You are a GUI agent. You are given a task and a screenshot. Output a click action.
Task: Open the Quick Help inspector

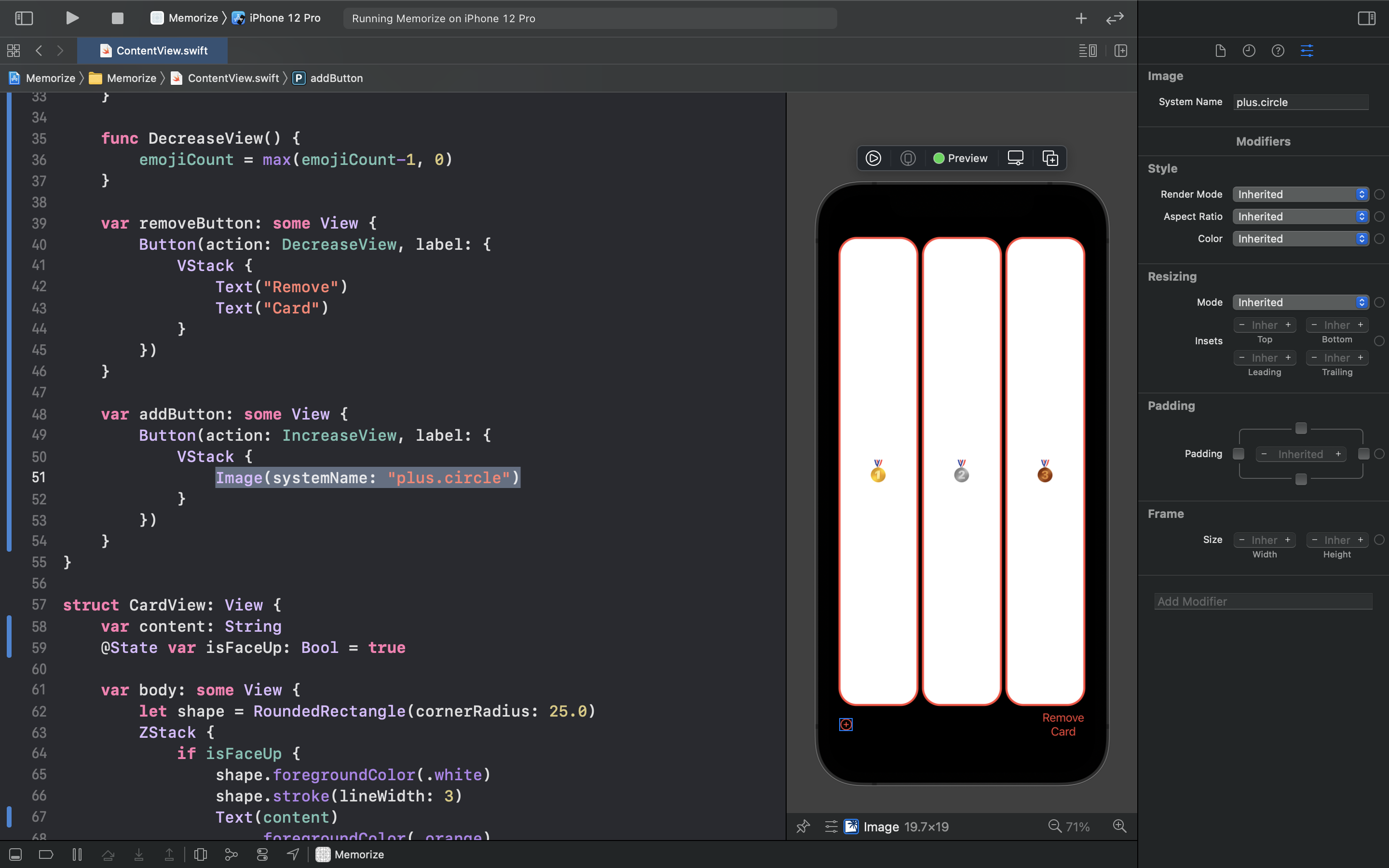point(1278,51)
